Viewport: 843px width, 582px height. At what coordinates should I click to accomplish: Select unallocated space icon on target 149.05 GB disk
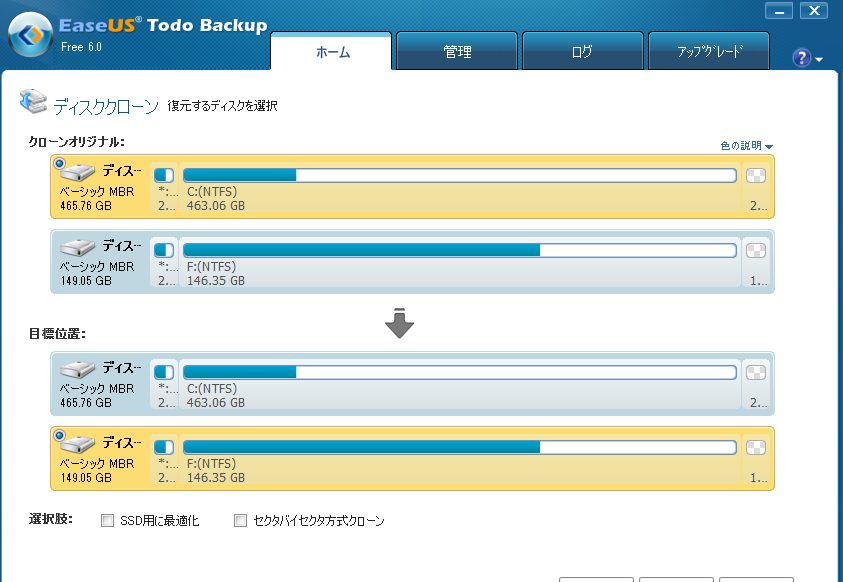coord(756,447)
